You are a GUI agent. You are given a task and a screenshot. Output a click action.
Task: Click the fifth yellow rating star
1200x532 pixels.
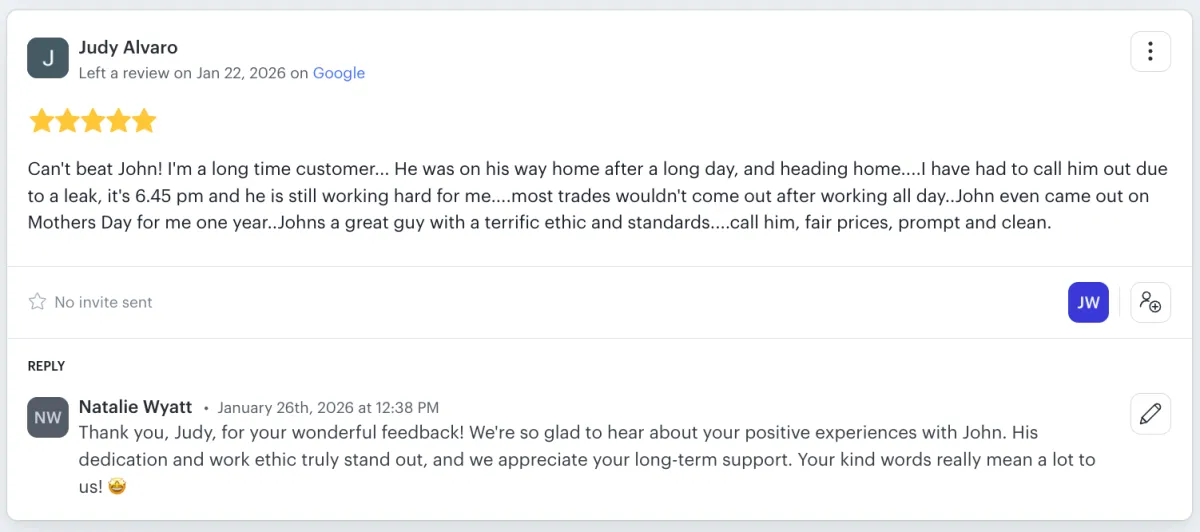145,121
